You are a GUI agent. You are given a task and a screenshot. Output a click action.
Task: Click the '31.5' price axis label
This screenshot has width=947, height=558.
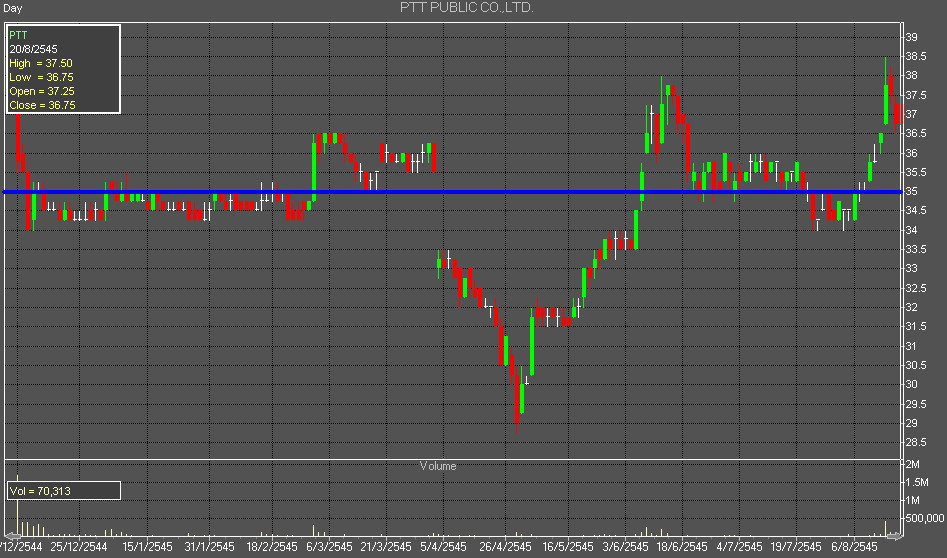(916, 326)
